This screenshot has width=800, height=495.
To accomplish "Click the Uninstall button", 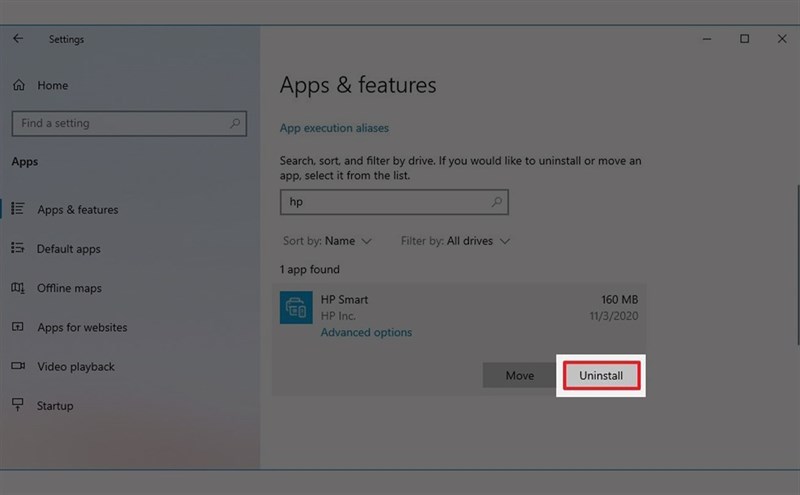I will 601,376.
